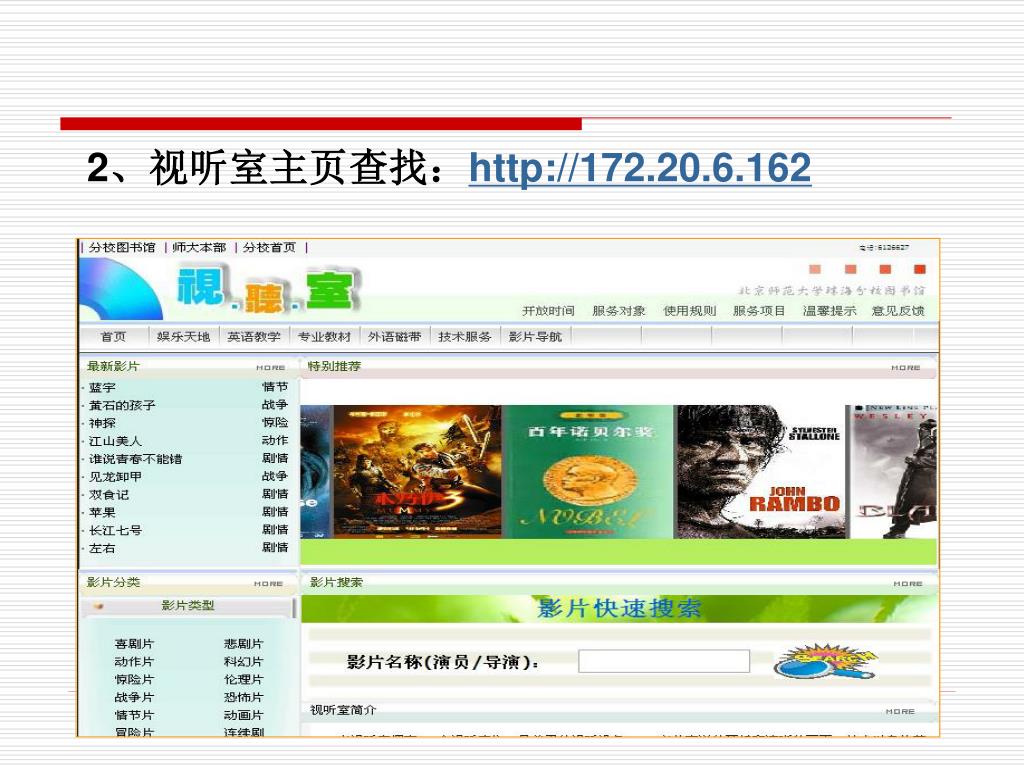Click the 影片类型 category header

[187, 605]
